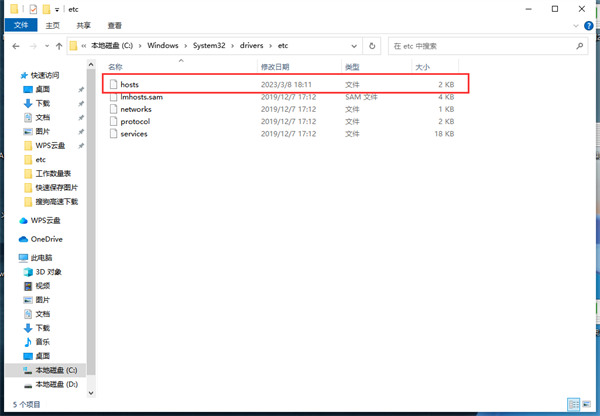The image size is (600, 416).
Task: Select drivers in the address breadcrumb
Action: [251, 46]
